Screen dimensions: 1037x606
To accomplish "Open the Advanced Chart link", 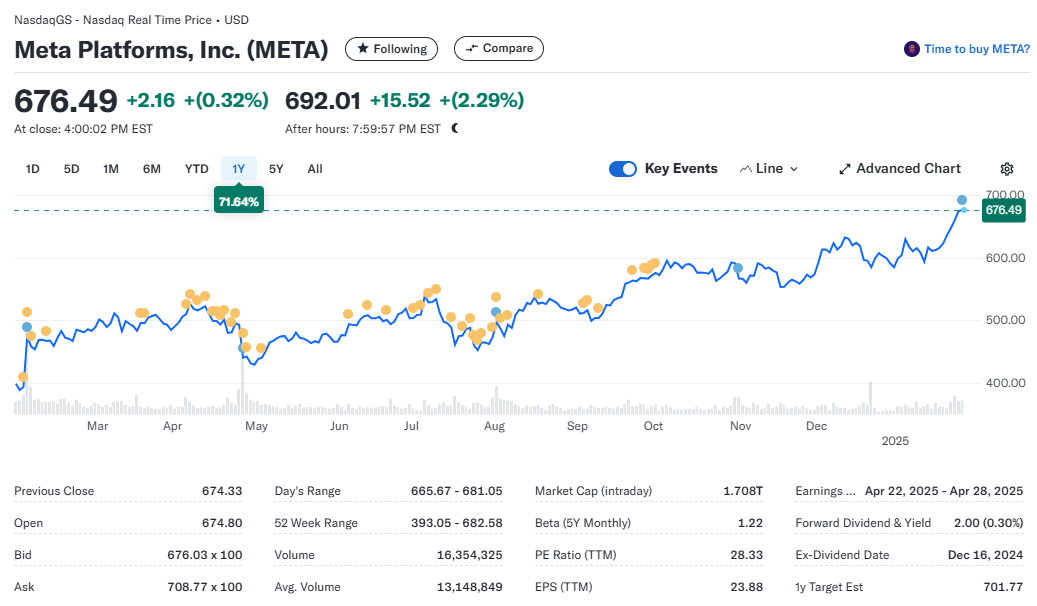I will pyautogui.click(x=900, y=169).
